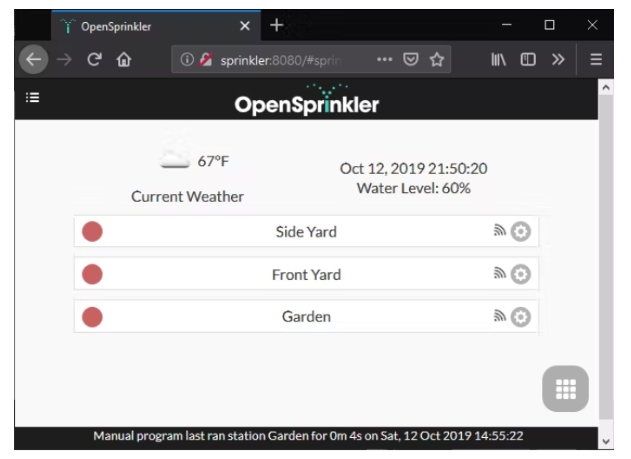Open Current Weather details
The image size is (631, 459).
(x=187, y=197)
